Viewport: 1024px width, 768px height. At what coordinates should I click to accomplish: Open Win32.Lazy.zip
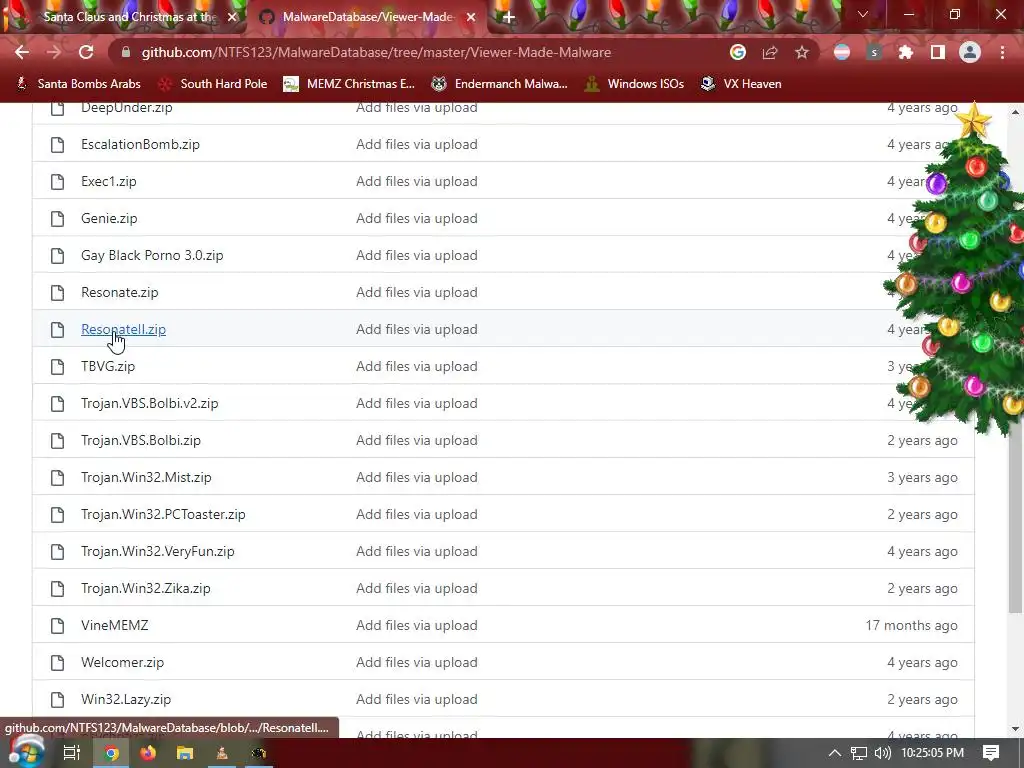click(x=126, y=699)
